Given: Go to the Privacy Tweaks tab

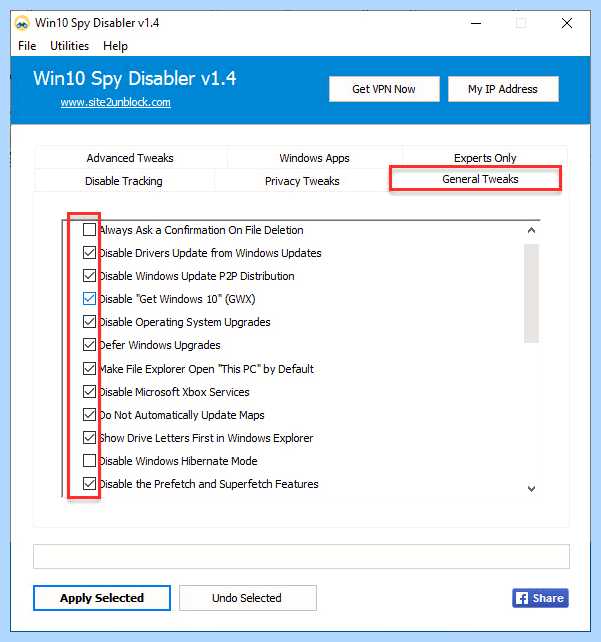Looking at the screenshot, I should coord(302,181).
